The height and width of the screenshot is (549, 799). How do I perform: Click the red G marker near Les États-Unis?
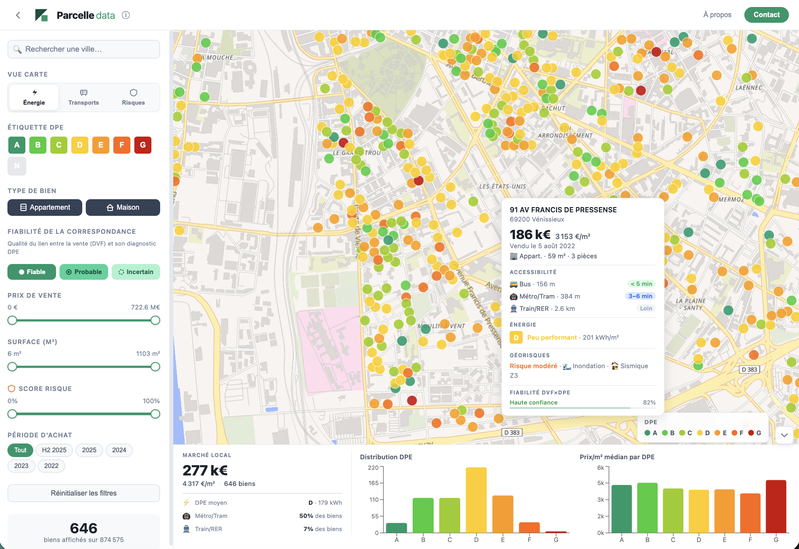click(419, 180)
